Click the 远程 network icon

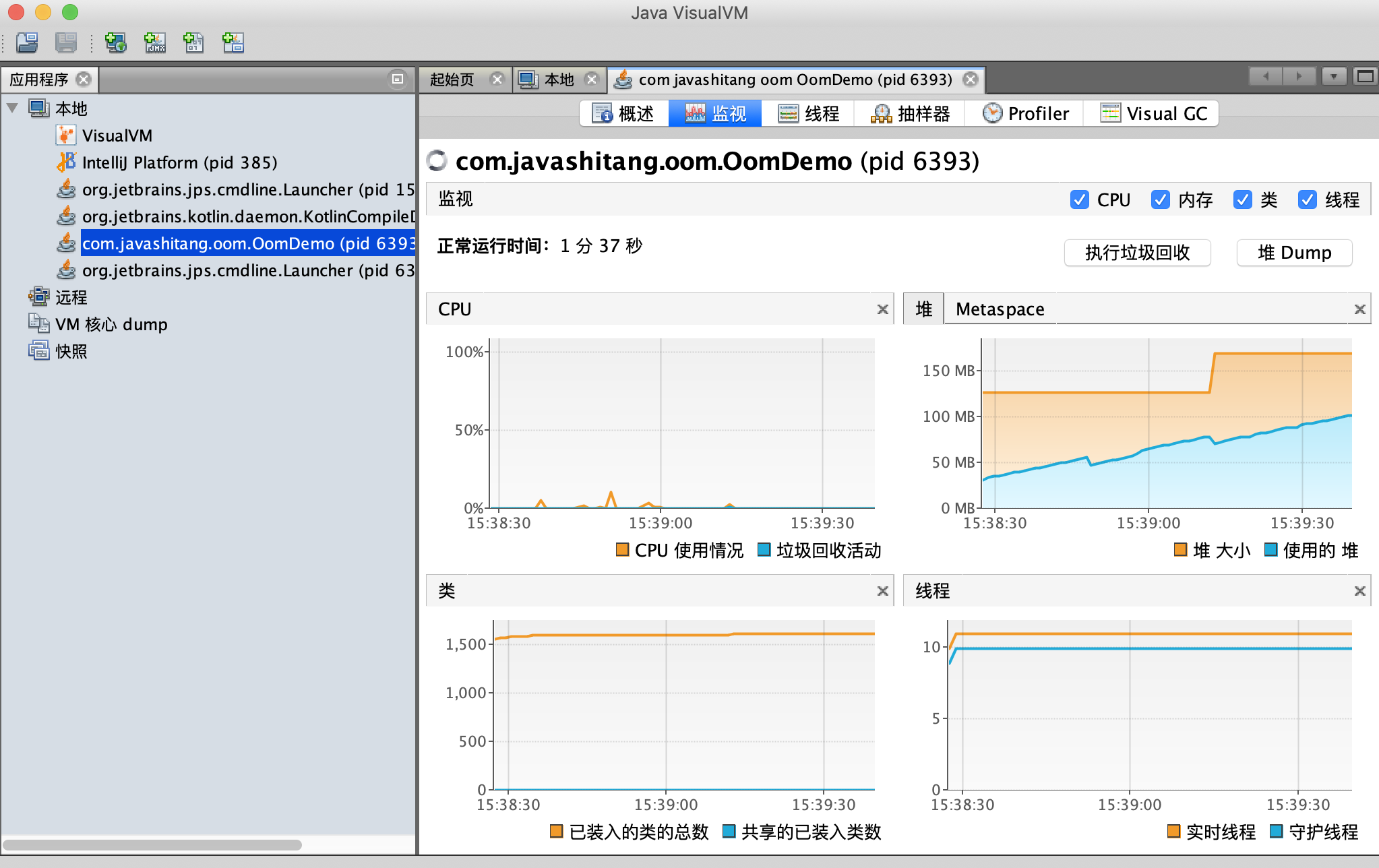[x=39, y=297]
